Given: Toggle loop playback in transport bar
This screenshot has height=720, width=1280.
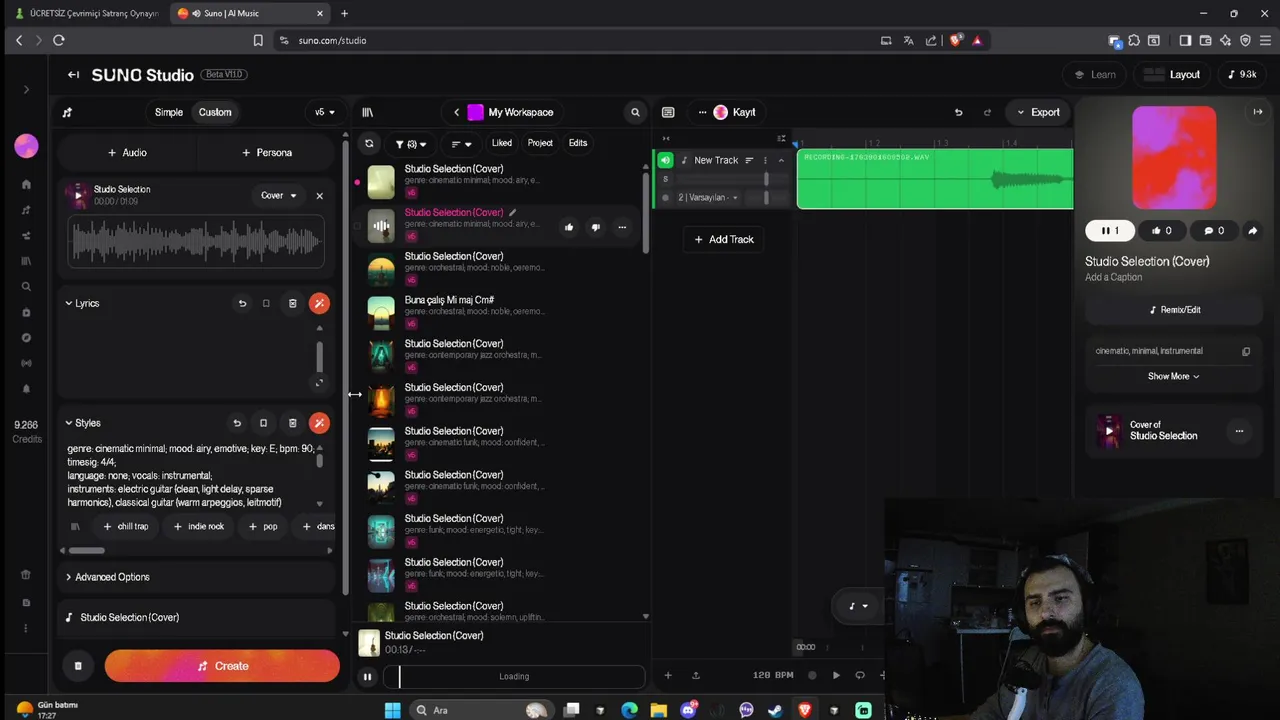Looking at the screenshot, I should tap(860, 675).
